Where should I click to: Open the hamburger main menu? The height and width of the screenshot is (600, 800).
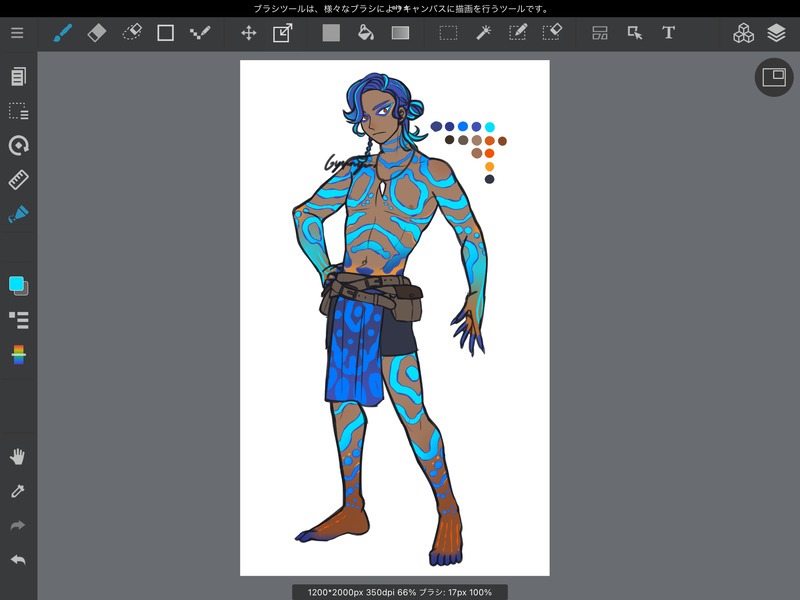click(17, 33)
